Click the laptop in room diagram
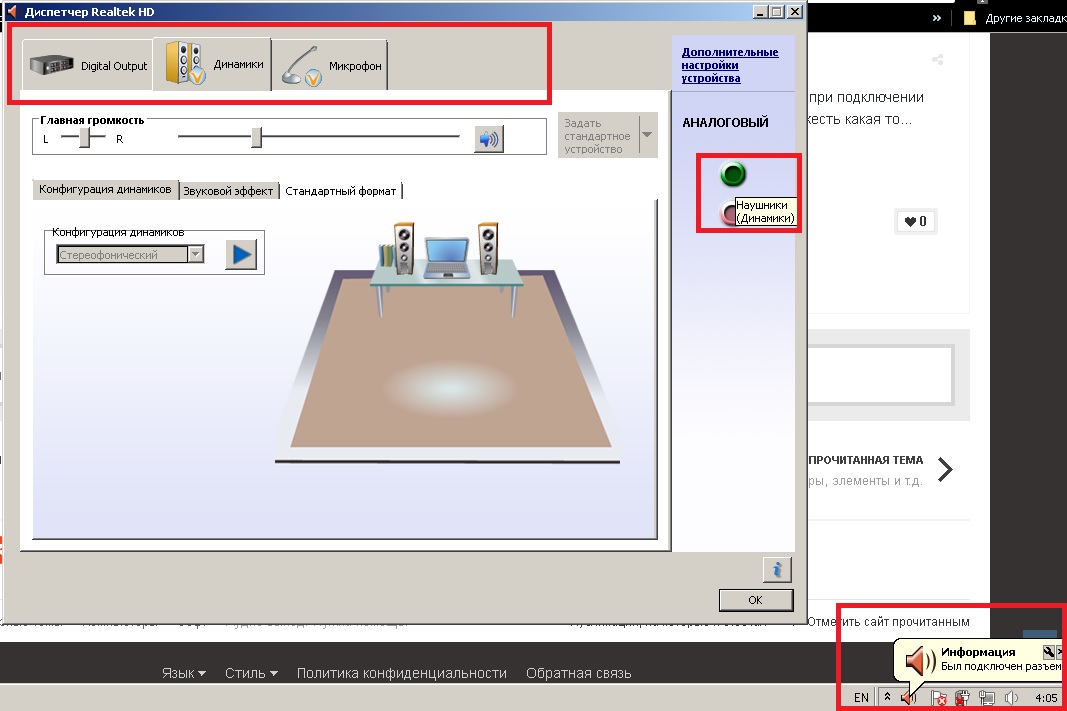Viewport: 1067px width, 711px height. [446, 257]
